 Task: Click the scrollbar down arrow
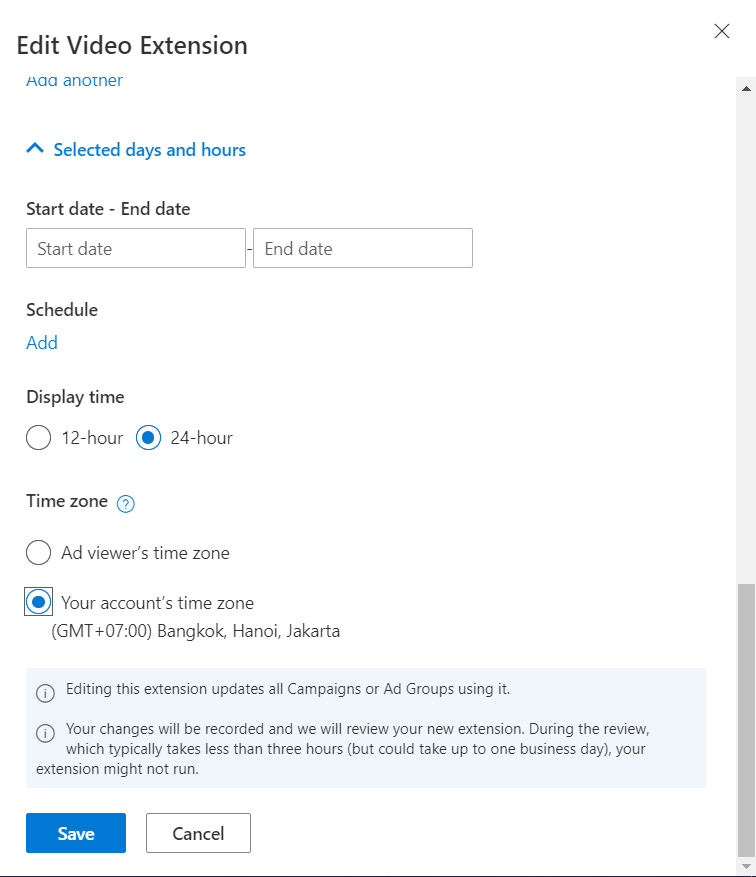[746, 863]
